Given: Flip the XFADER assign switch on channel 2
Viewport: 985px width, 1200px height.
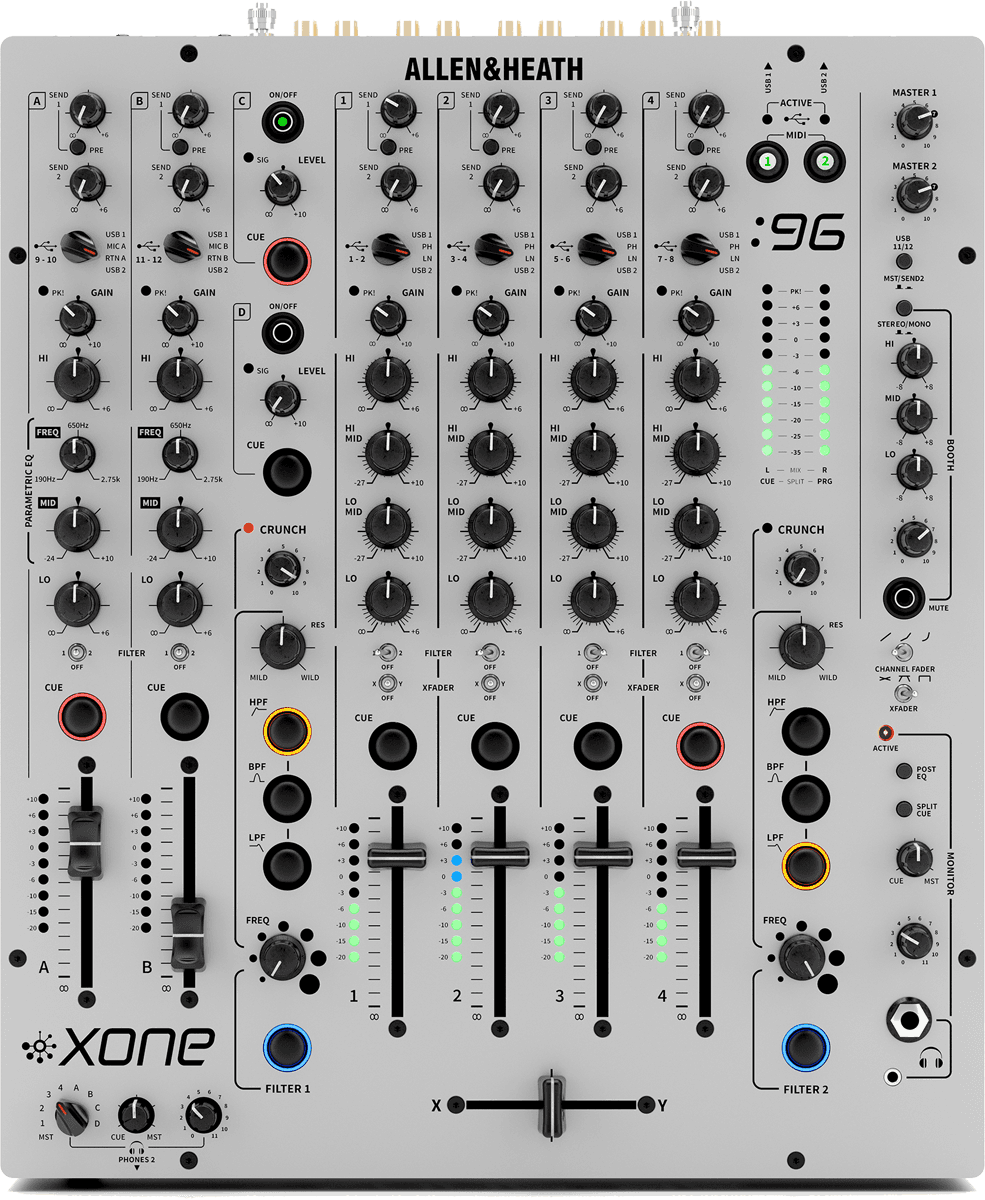Looking at the screenshot, I should pyautogui.click(x=490, y=684).
